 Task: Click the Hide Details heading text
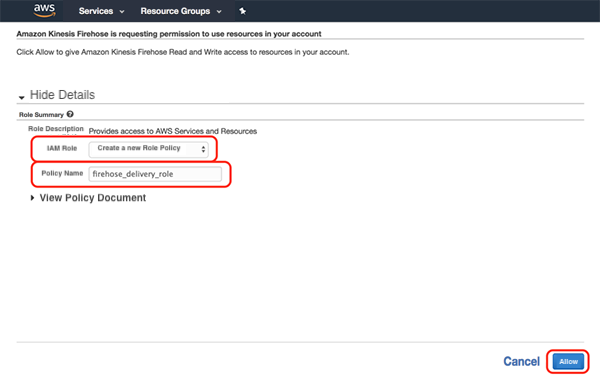pyautogui.click(x=62, y=95)
